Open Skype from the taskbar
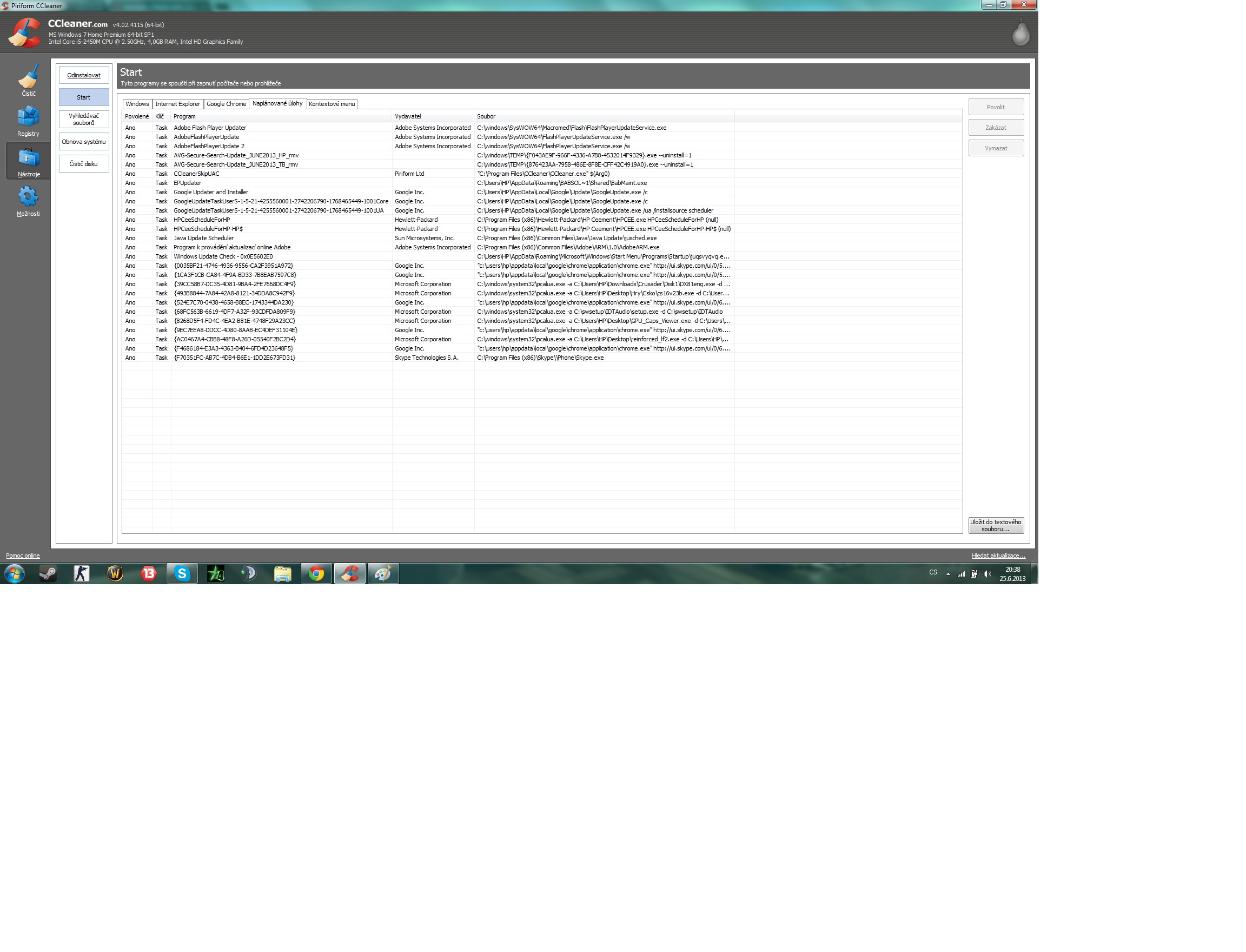This screenshot has height=952, width=1246. tap(182, 573)
